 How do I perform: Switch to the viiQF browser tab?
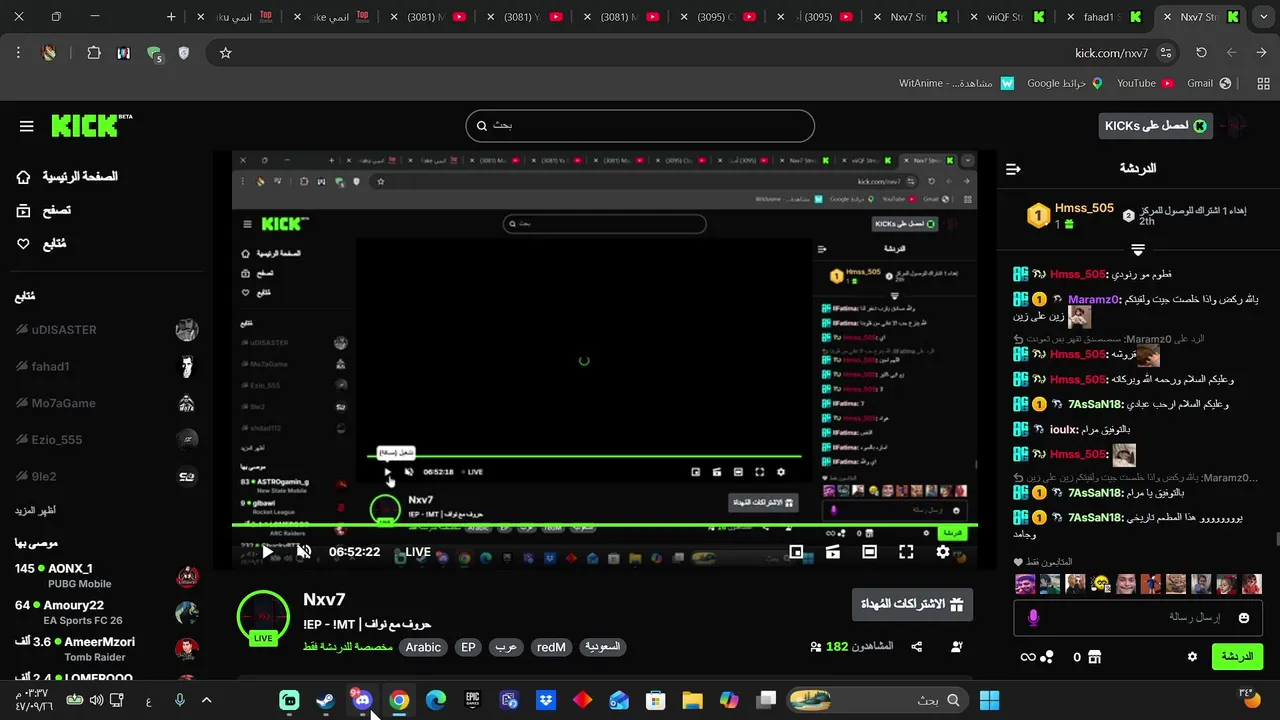[x=1010, y=17]
